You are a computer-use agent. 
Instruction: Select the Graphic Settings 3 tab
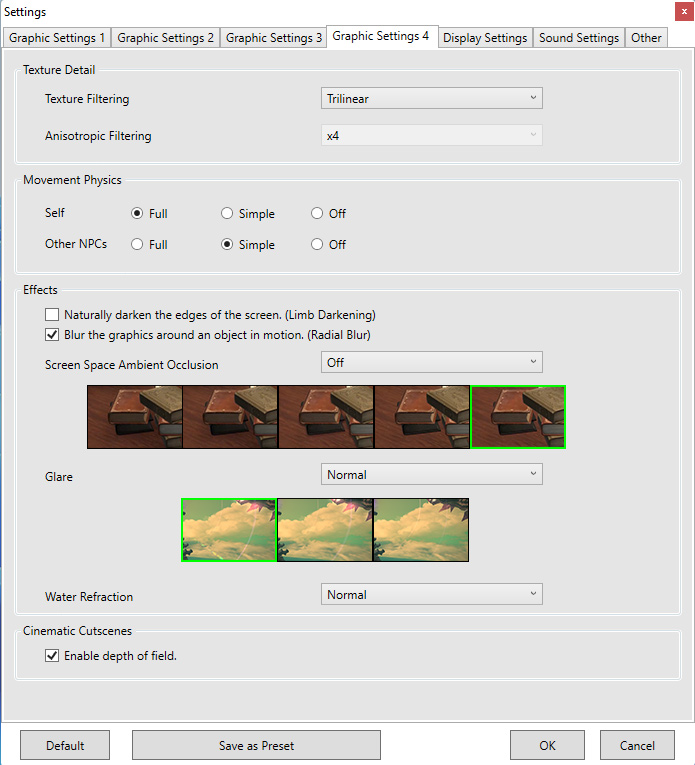click(x=274, y=38)
